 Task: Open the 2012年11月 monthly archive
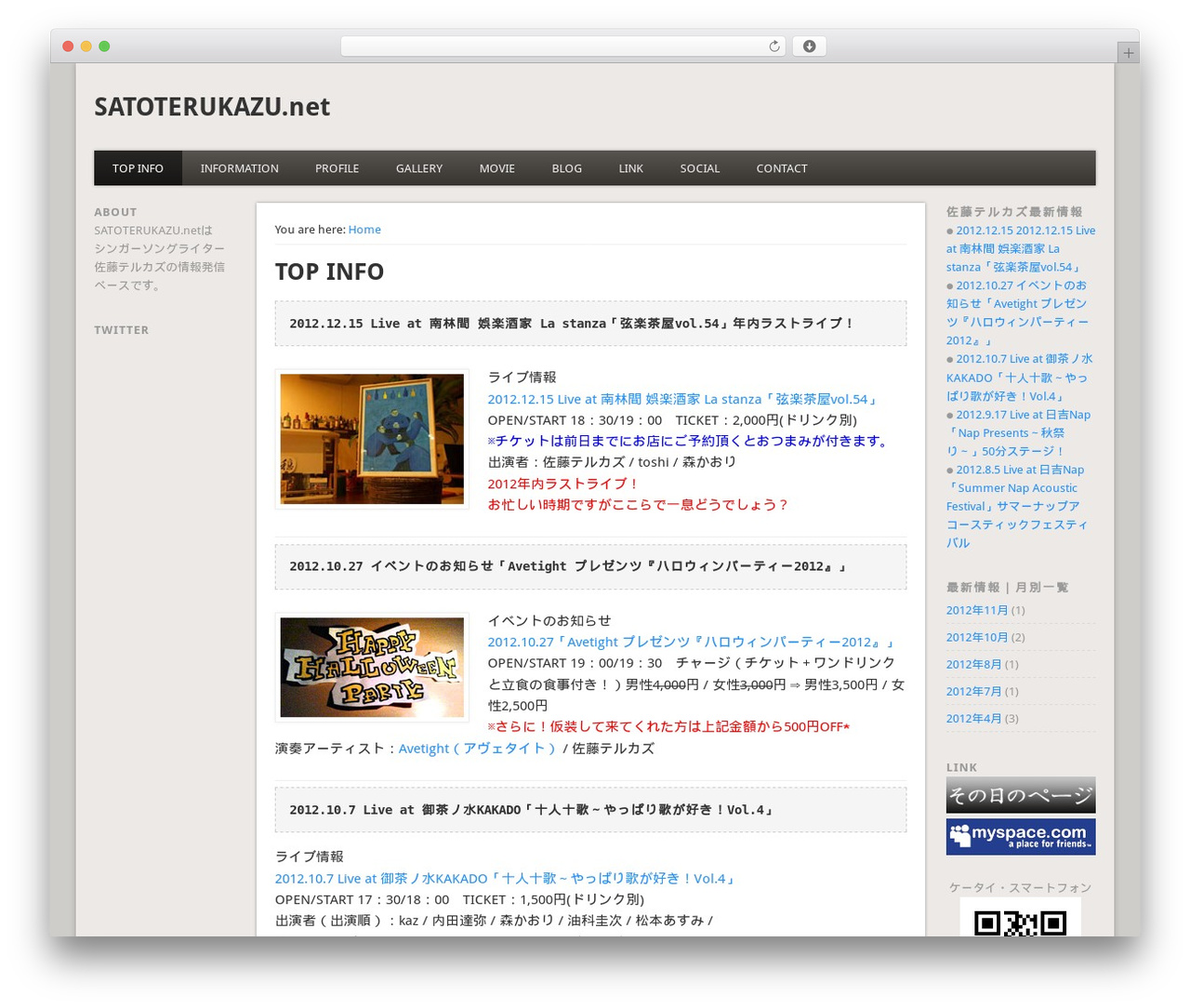click(977, 610)
